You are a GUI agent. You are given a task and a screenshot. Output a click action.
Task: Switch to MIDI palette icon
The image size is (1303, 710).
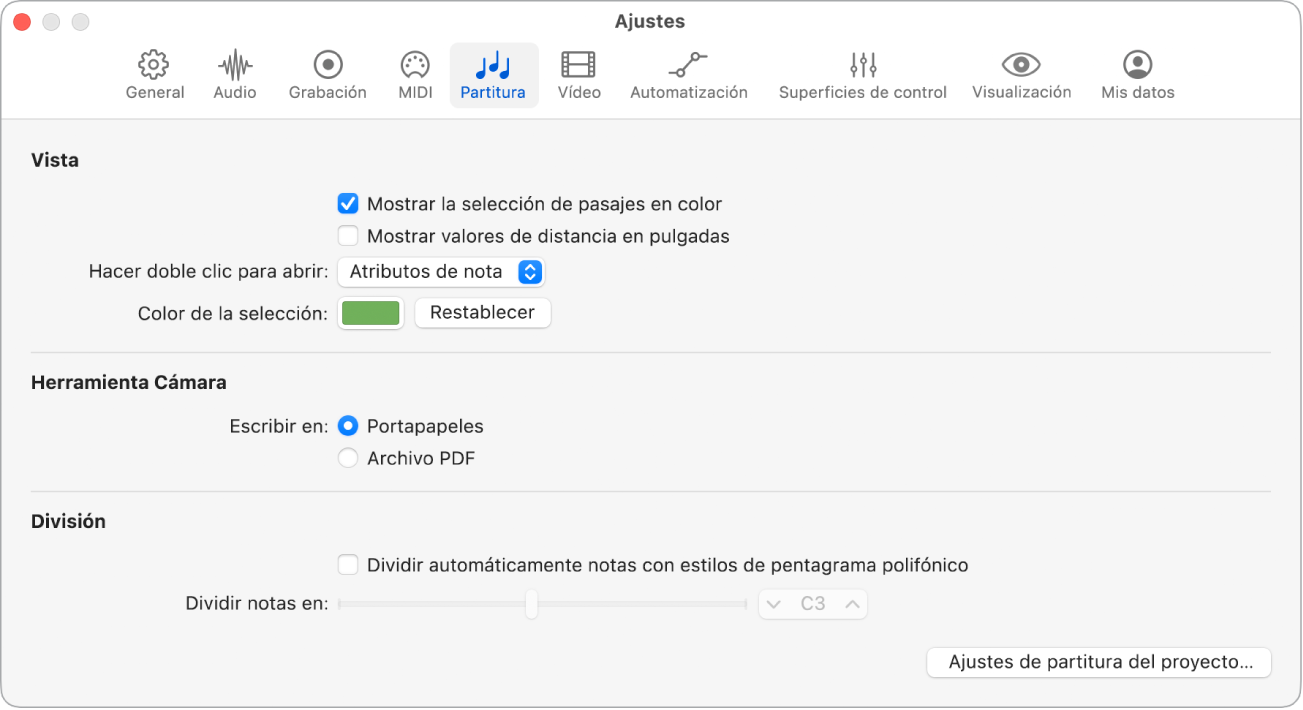coord(415,66)
